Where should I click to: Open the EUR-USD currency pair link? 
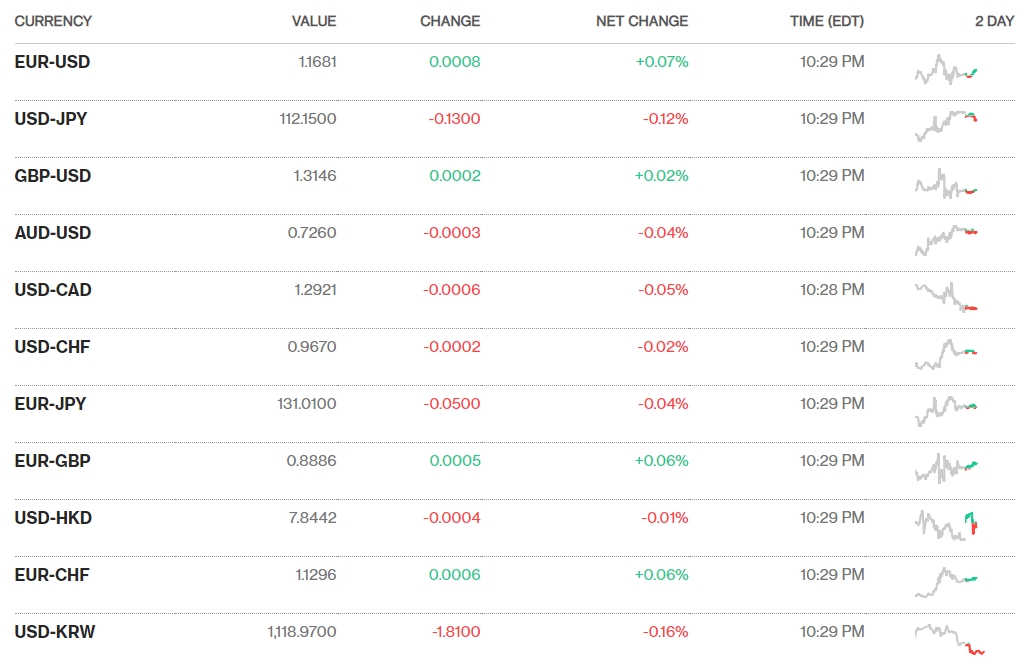coord(52,62)
